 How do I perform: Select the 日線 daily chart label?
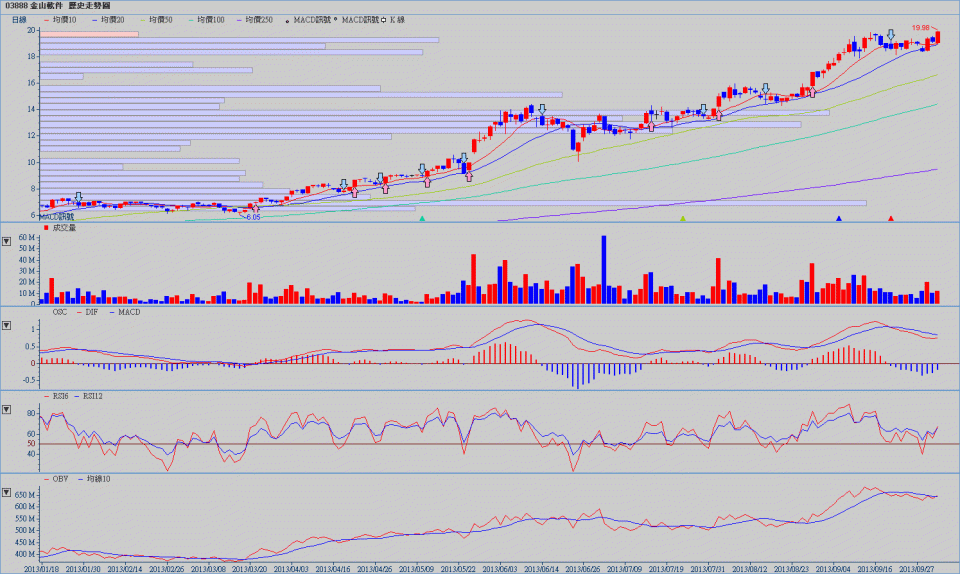point(19,19)
